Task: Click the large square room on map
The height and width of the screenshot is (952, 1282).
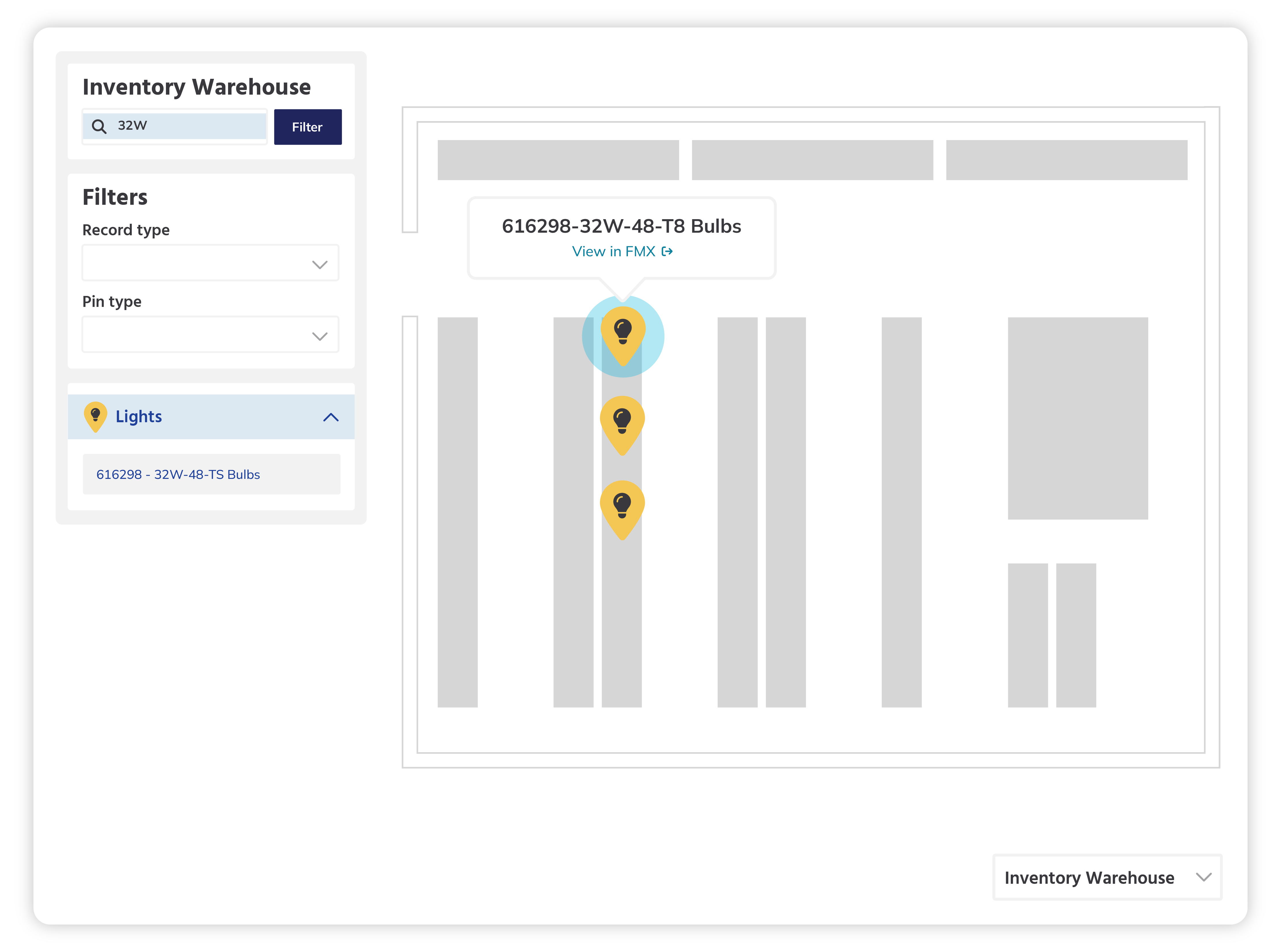Action: point(1077,418)
